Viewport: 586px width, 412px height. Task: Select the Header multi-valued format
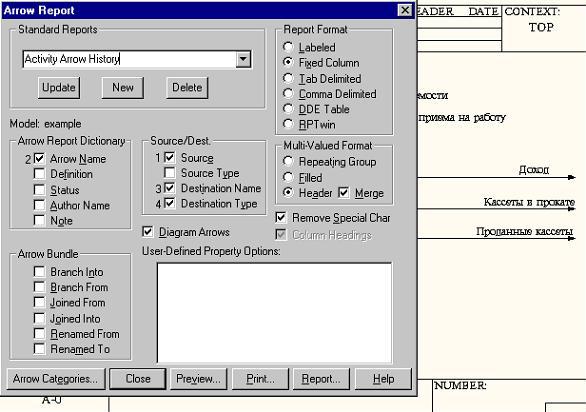(288, 193)
